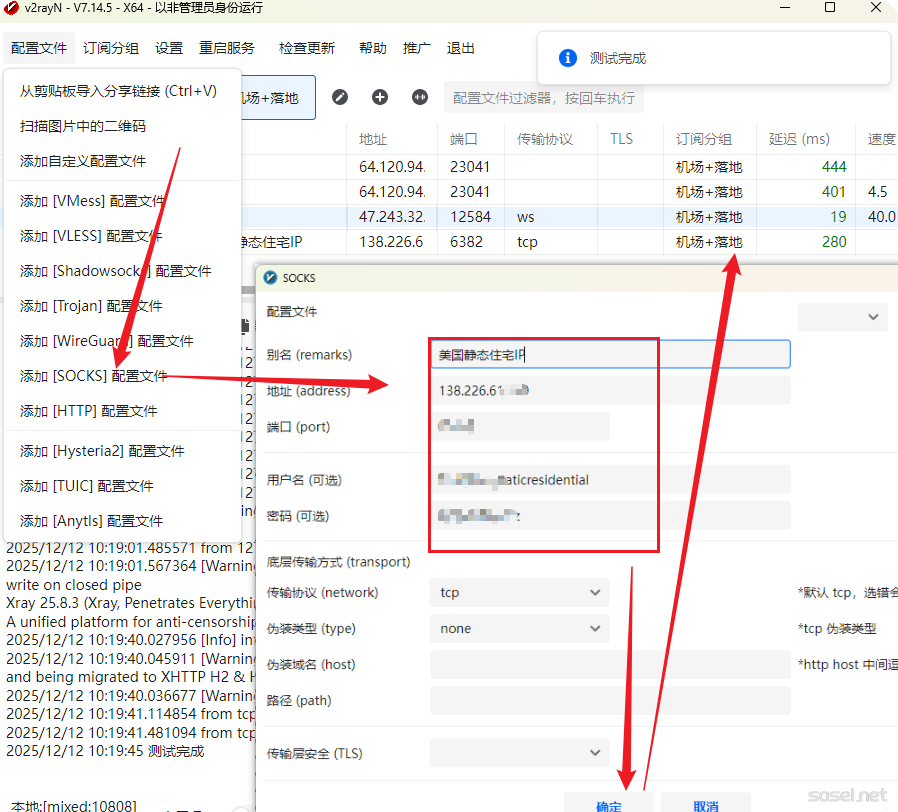Image resolution: width=898 pixels, height=812 pixels.
Task: Click the 别名 (remarks) text field
Action: coord(610,355)
